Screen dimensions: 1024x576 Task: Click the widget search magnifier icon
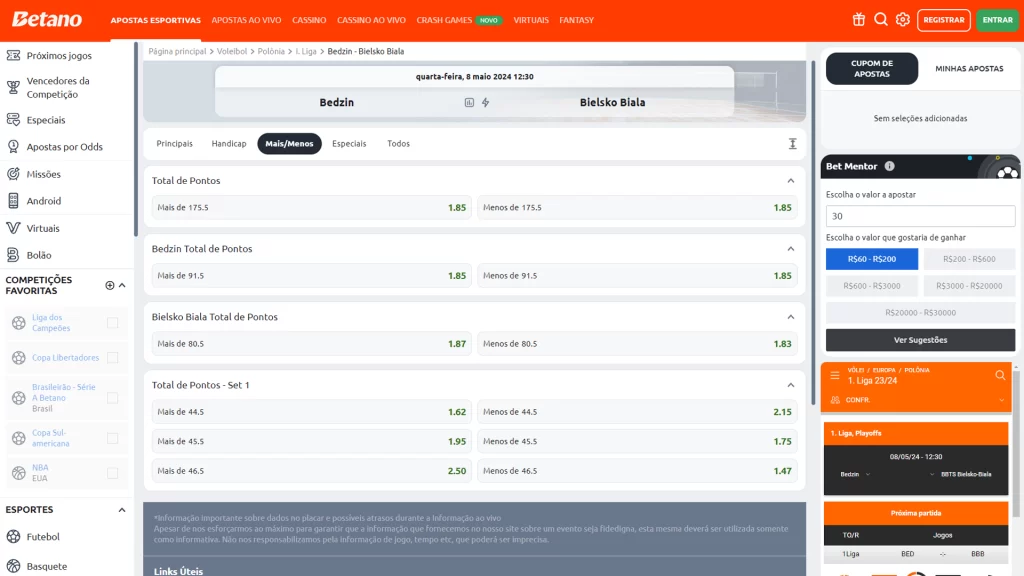(1000, 375)
